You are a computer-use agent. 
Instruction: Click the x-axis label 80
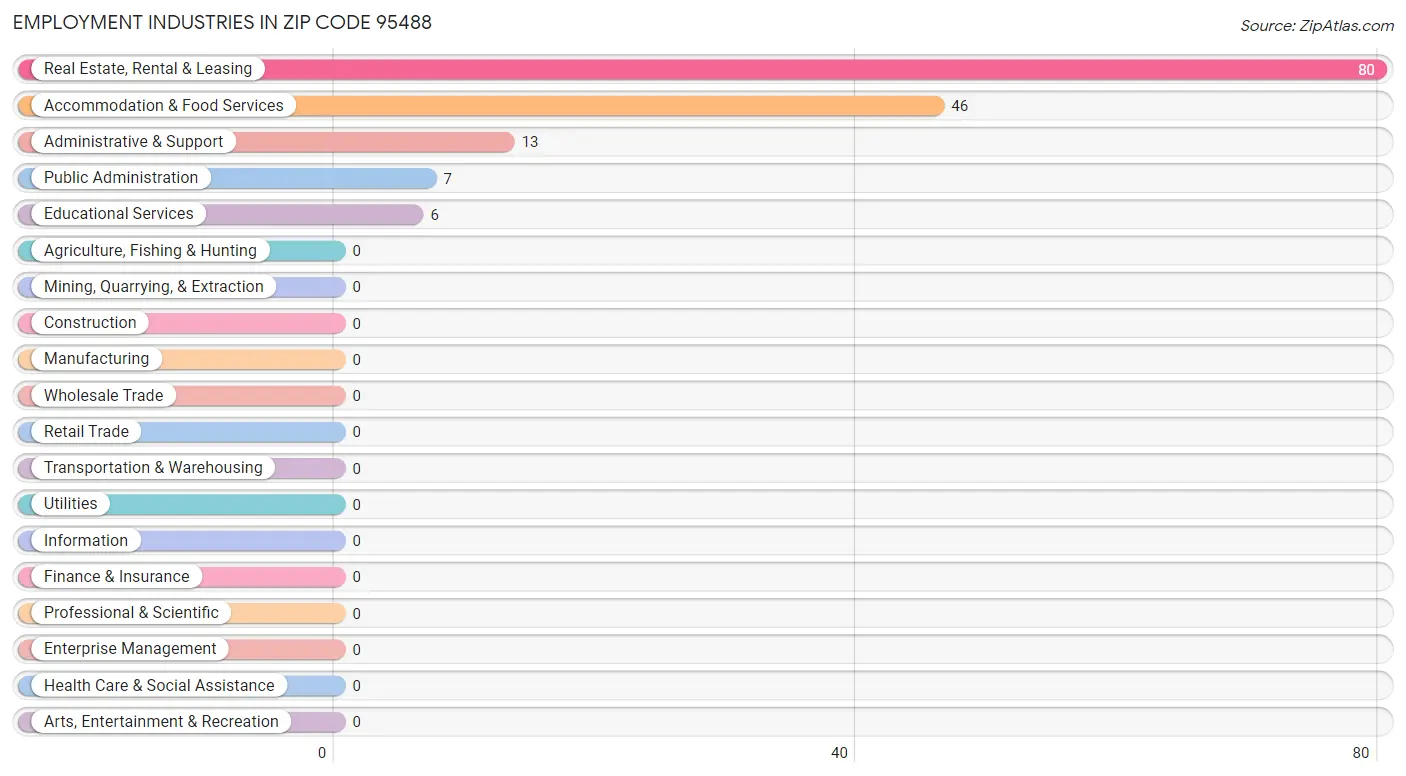1361,753
